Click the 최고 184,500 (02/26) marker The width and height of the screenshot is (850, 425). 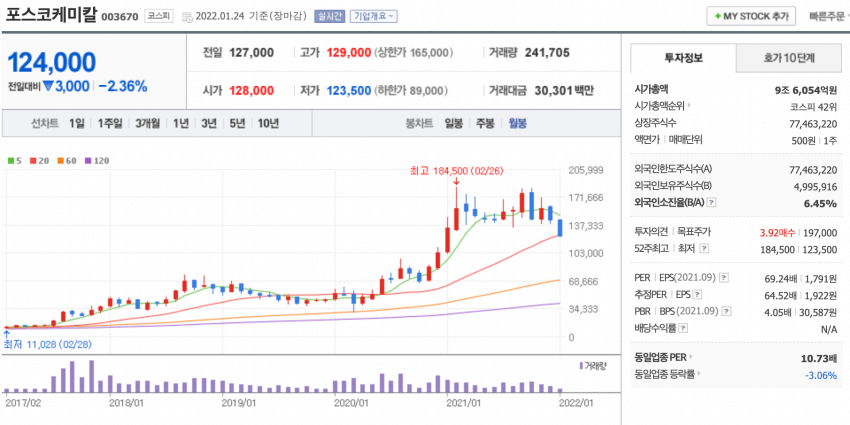[457, 171]
